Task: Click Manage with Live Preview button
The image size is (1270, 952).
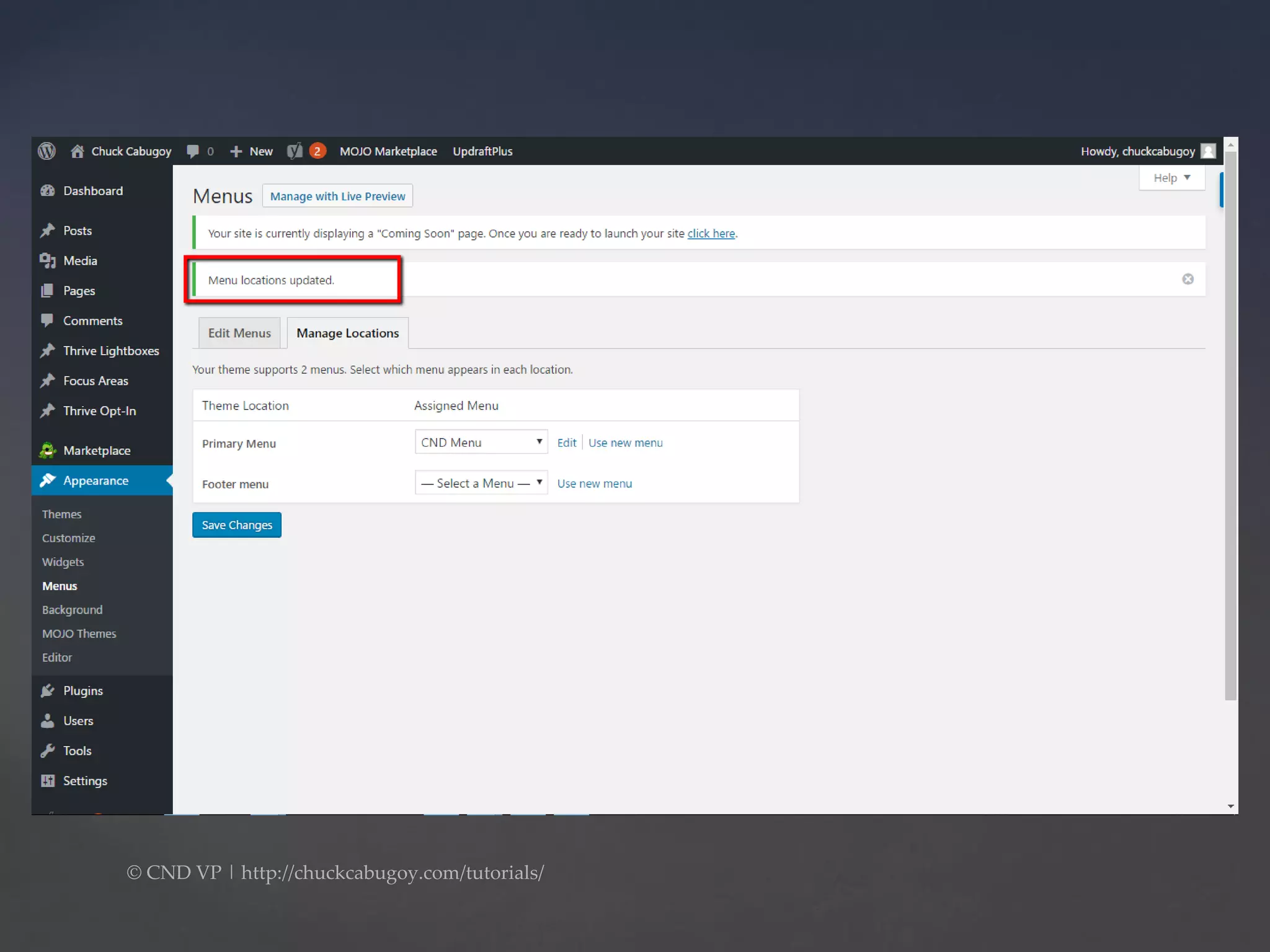Action: click(337, 196)
